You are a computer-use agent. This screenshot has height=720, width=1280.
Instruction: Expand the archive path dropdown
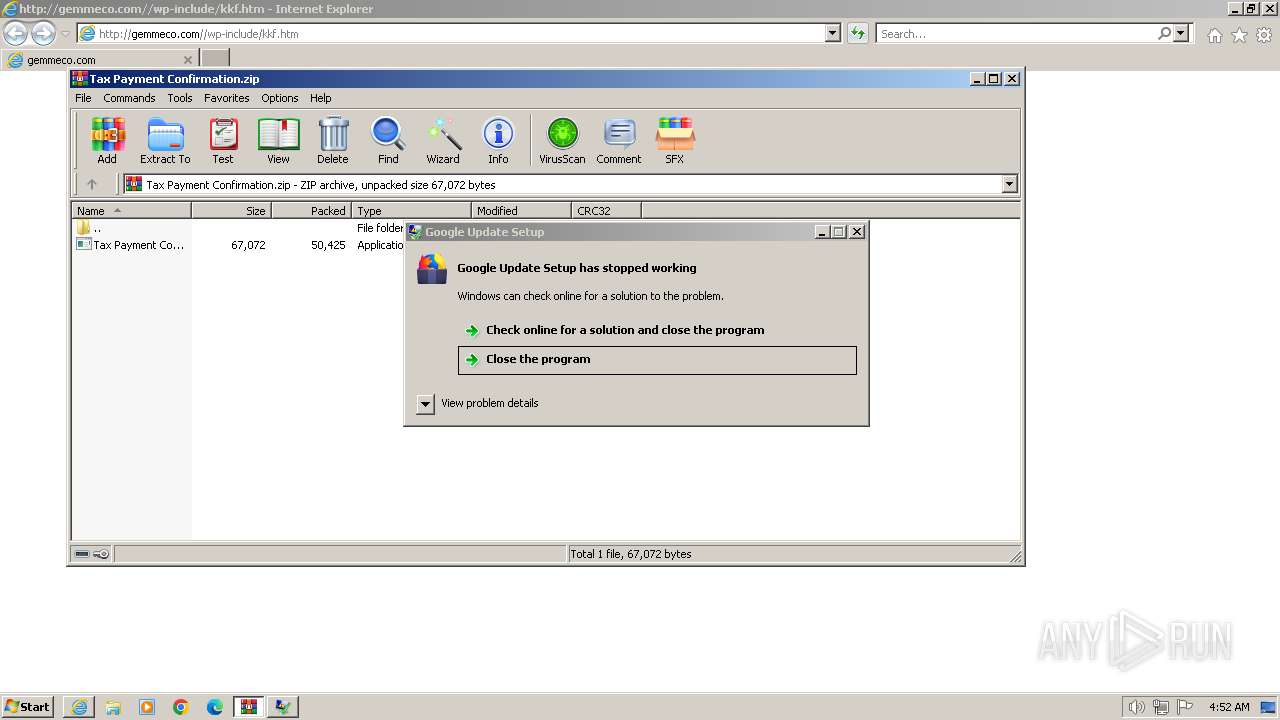tap(1009, 184)
